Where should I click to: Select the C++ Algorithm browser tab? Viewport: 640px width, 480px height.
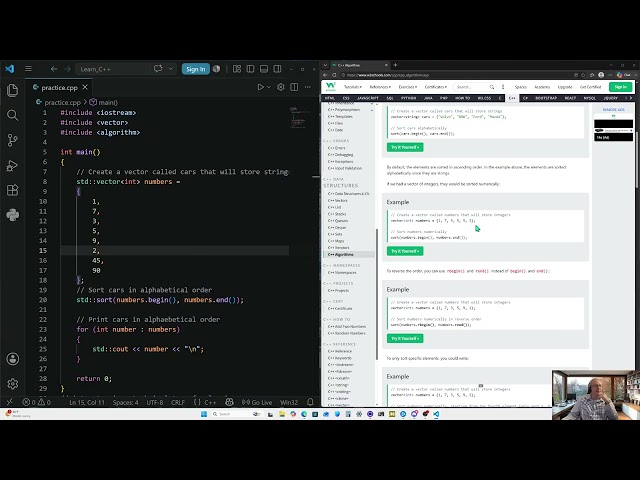[x=359, y=65]
